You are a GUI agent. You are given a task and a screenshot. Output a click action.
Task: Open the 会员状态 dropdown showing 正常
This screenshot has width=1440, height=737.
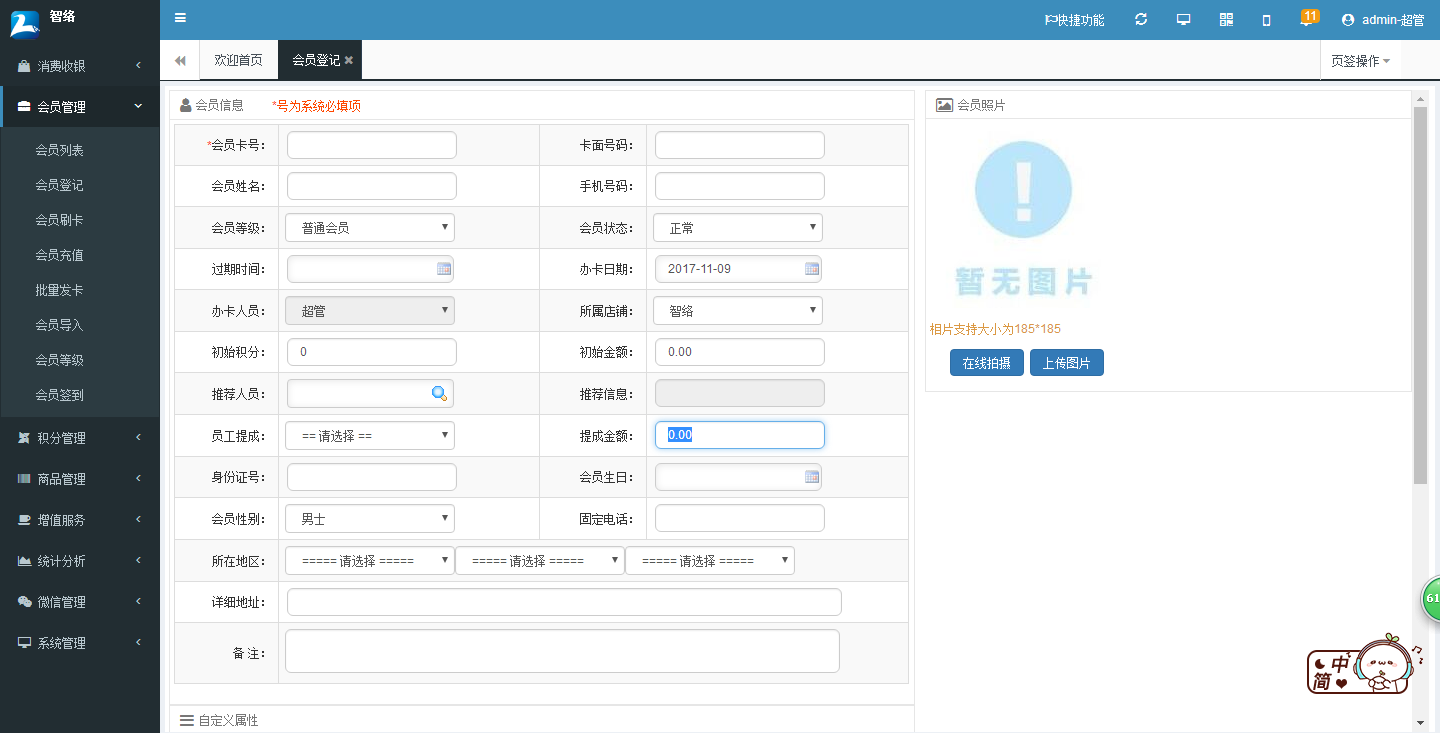point(738,228)
